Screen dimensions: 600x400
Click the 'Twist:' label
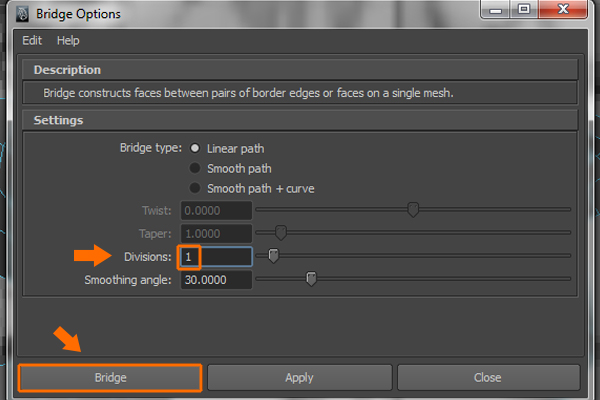click(x=157, y=211)
